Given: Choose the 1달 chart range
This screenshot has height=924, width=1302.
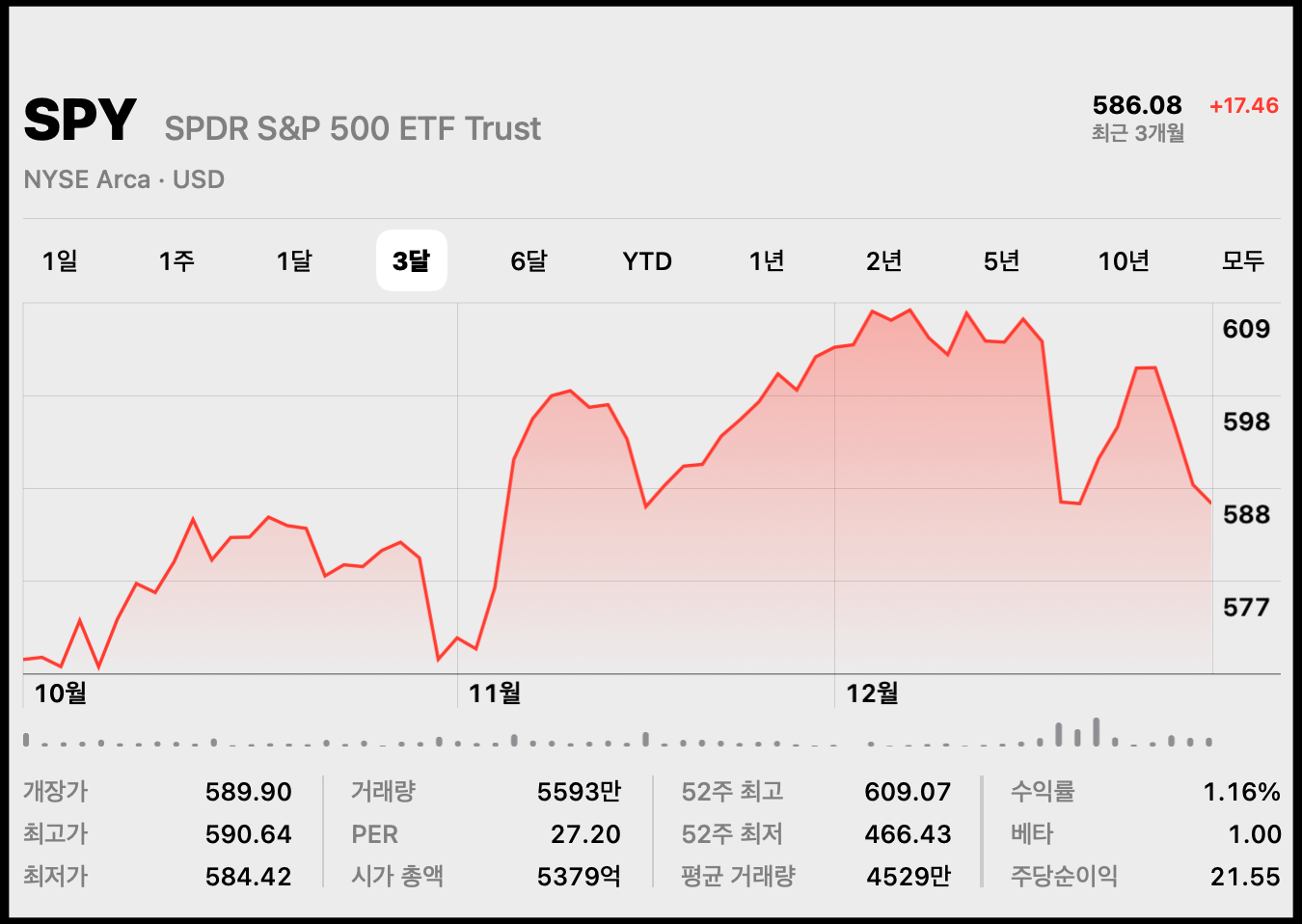Looking at the screenshot, I should [x=294, y=260].
